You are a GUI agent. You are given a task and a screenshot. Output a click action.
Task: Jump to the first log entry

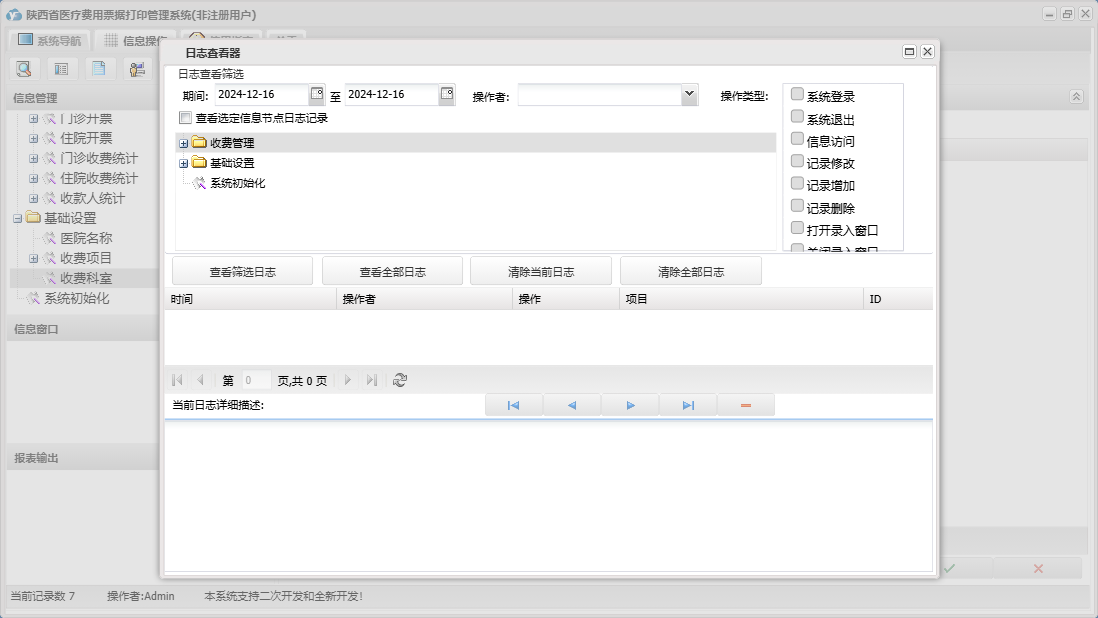[x=513, y=405]
